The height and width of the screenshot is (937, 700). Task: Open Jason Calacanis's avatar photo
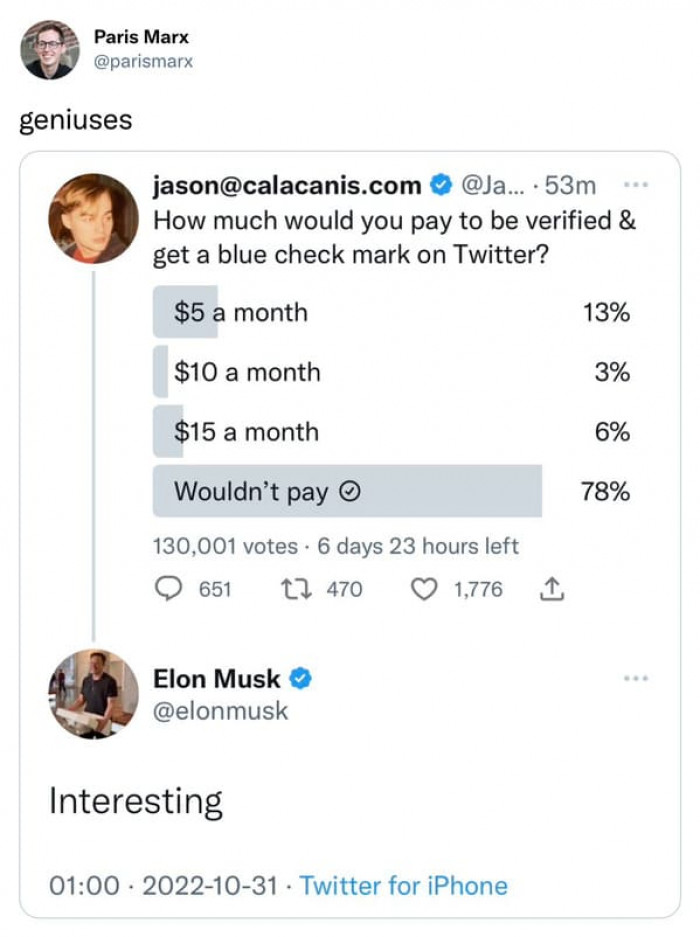[93, 218]
